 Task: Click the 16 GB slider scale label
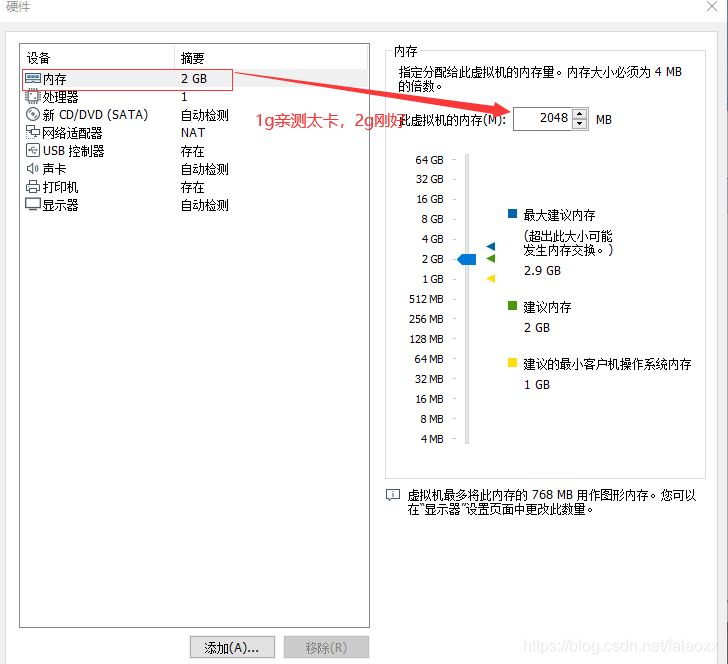point(430,199)
